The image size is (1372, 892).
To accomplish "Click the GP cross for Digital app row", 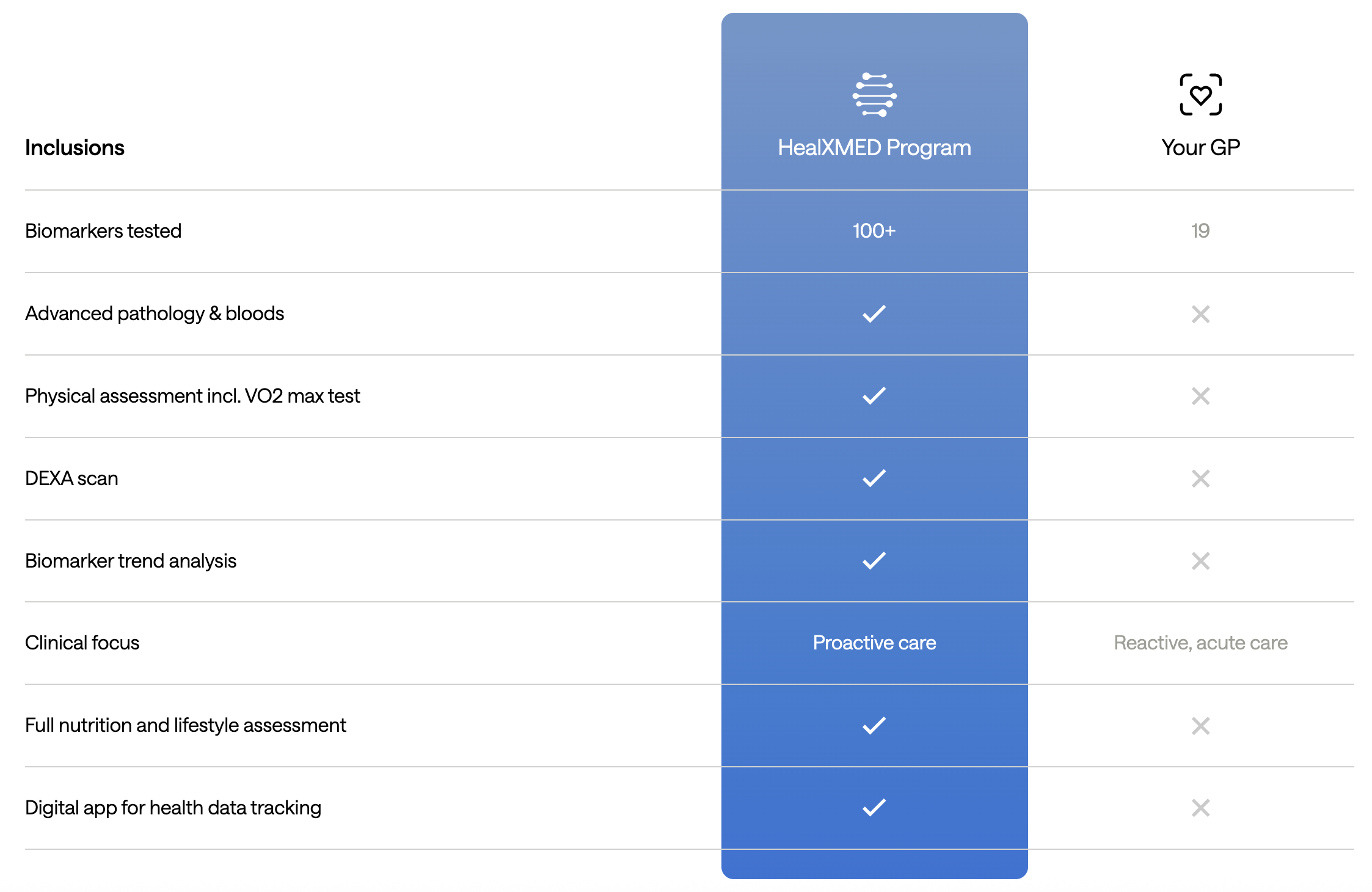I will (1200, 808).
